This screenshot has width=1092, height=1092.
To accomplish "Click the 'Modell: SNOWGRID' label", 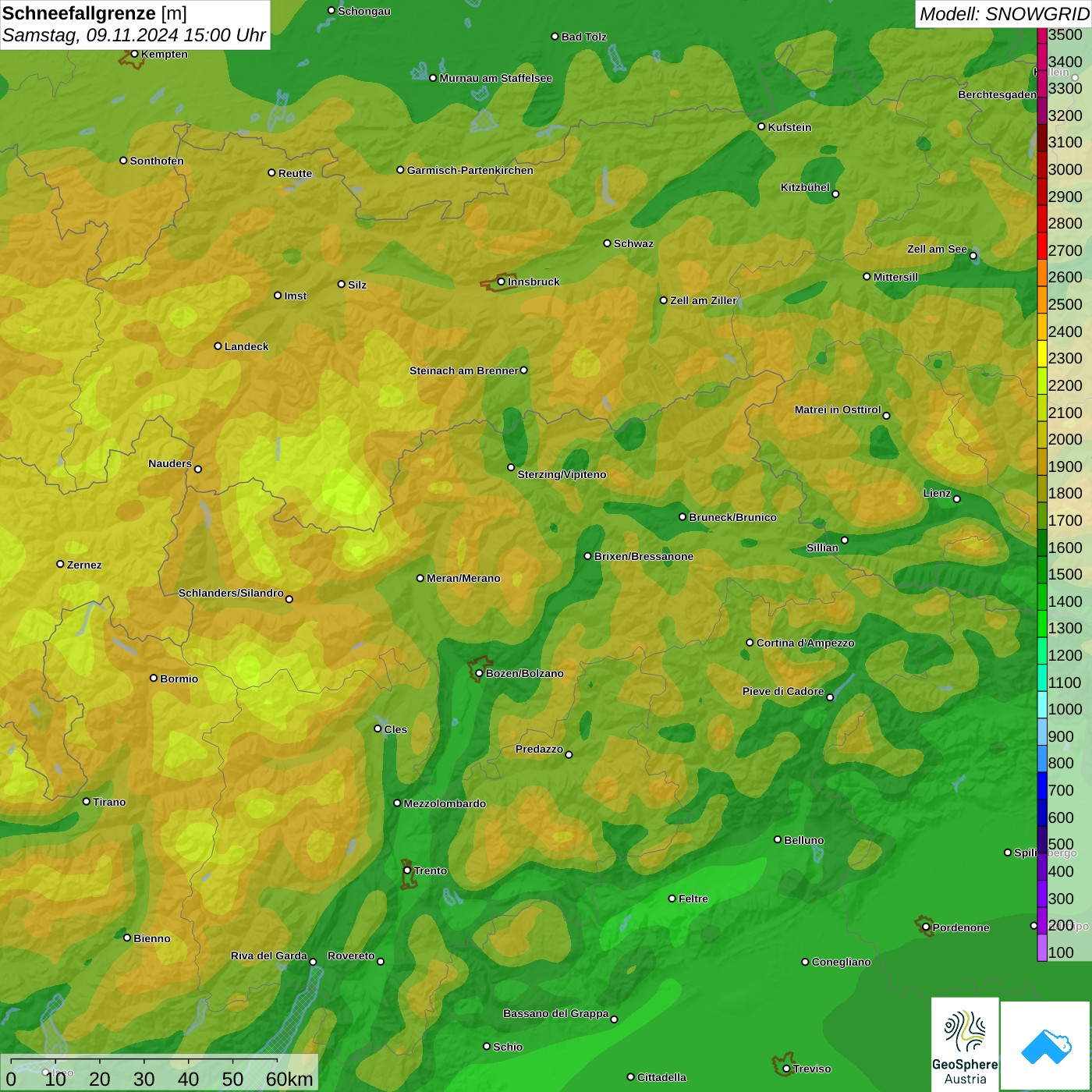I will (1004, 13).
